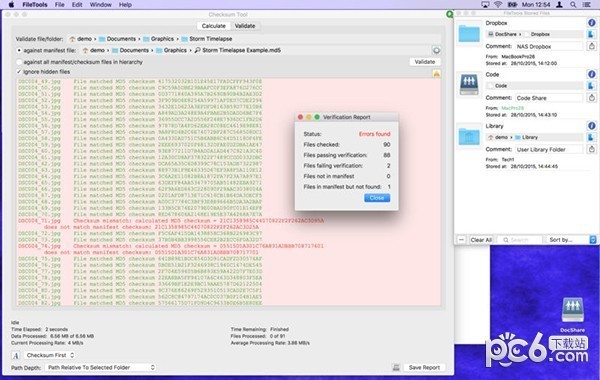Click the 'Mon 12:54' clock
This screenshot has height=380, width=600.
pos(536,5)
